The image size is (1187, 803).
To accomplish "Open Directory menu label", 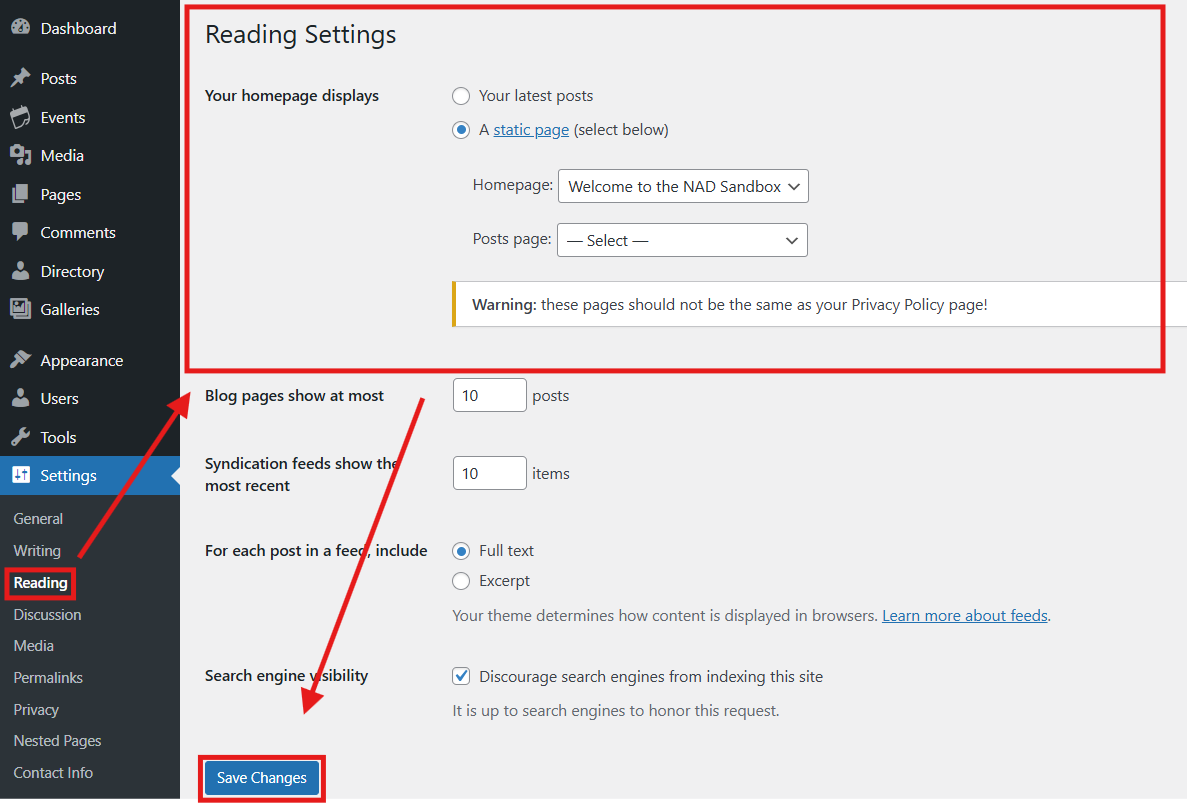I will [72, 272].
